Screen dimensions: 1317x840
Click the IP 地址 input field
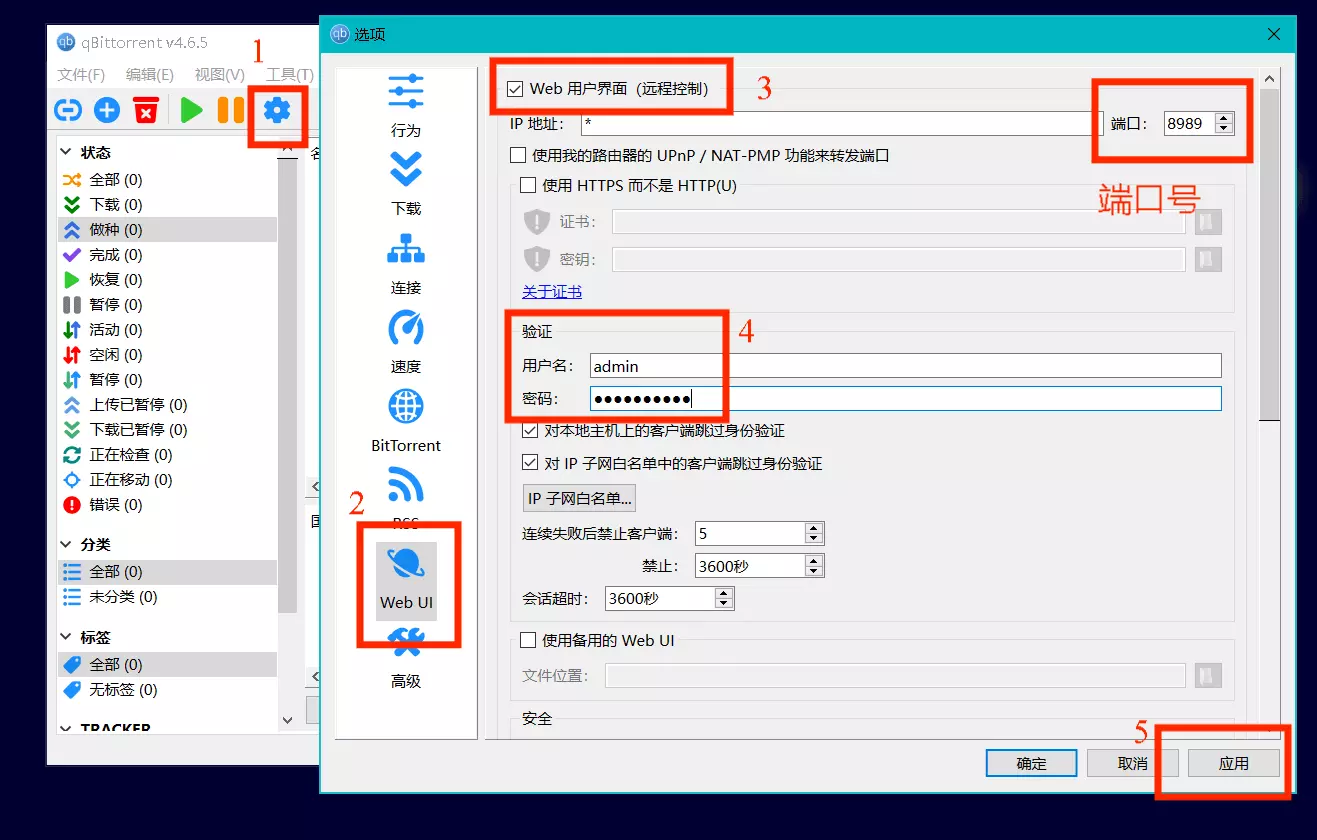point(842,123)
